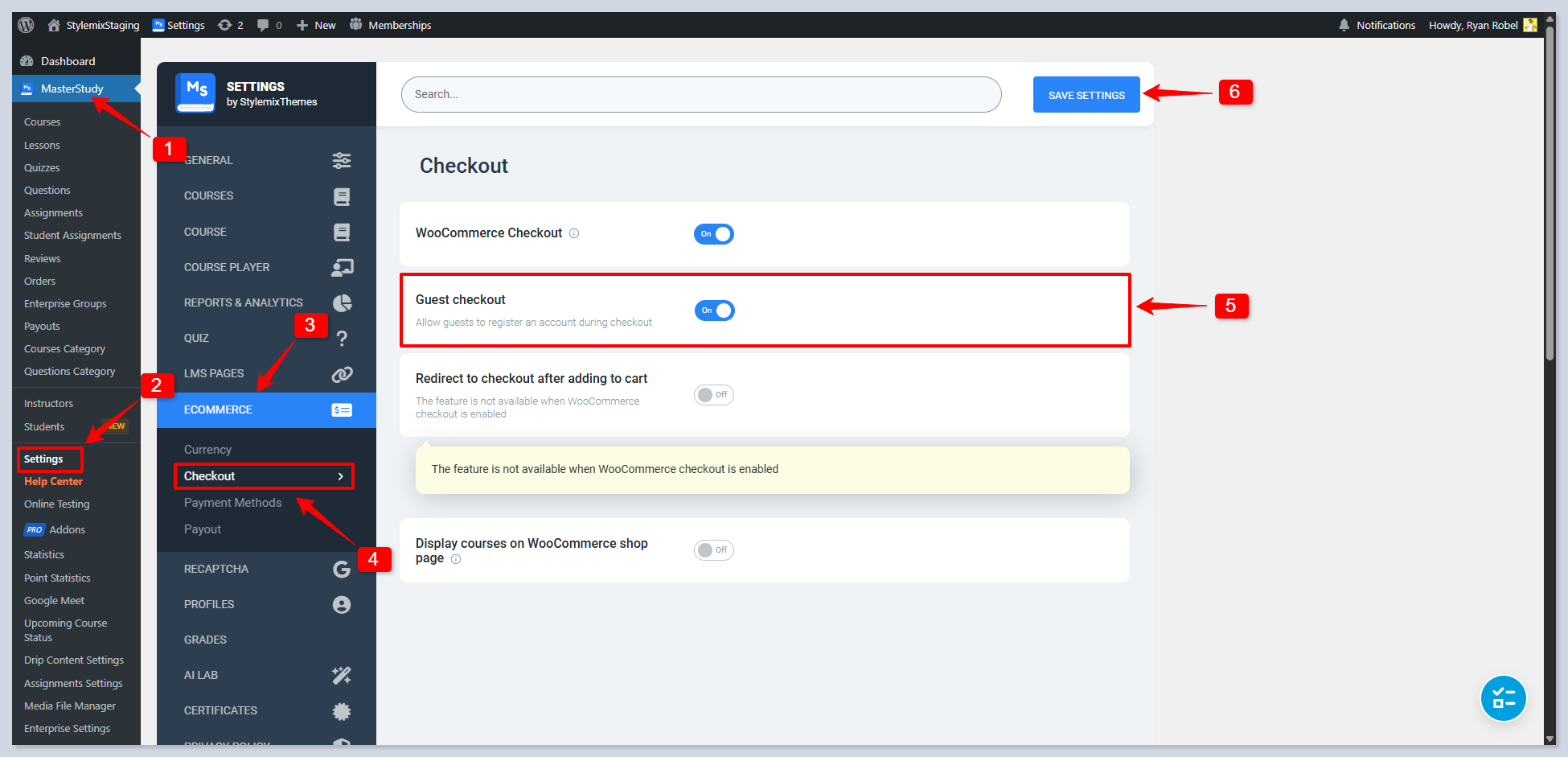Click the General settings sliders icon
Viewport: 1568px width, 757px height.
(x=342, y=160)
